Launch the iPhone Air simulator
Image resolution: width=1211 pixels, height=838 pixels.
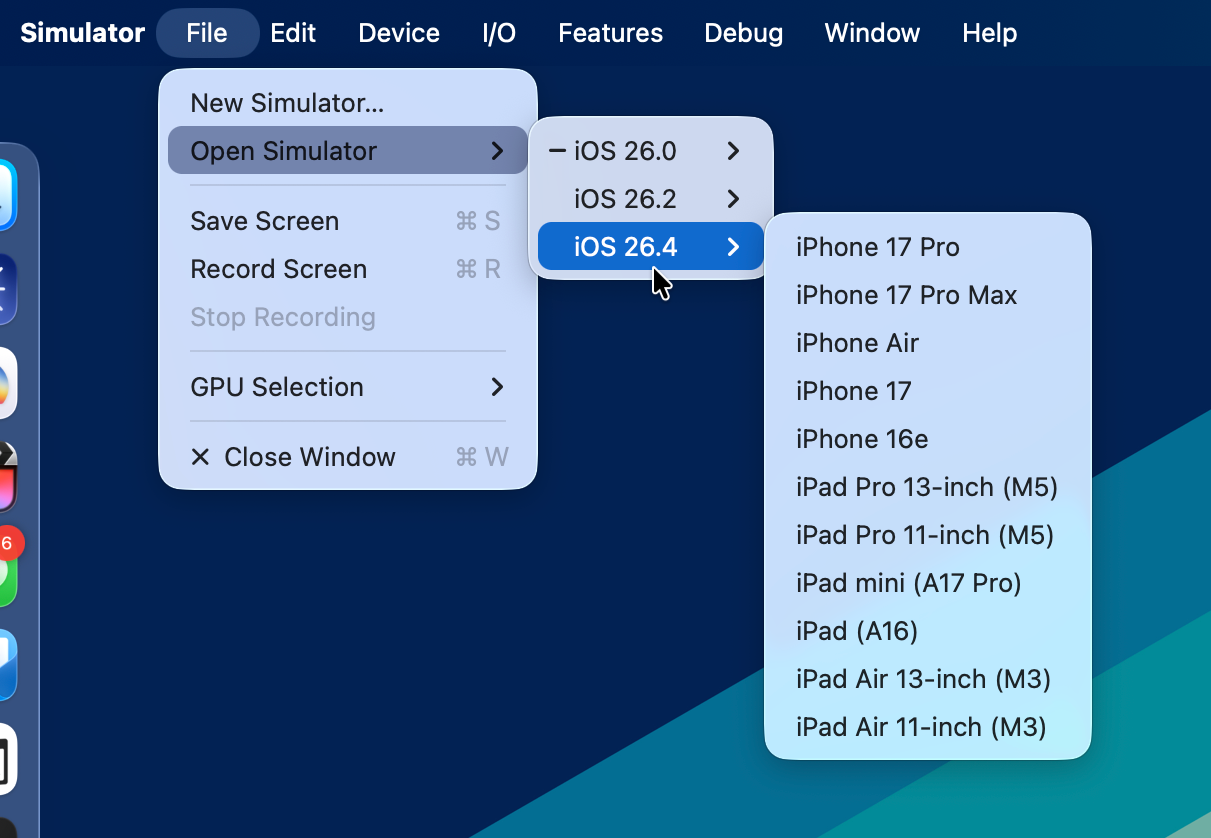(857, 343)
